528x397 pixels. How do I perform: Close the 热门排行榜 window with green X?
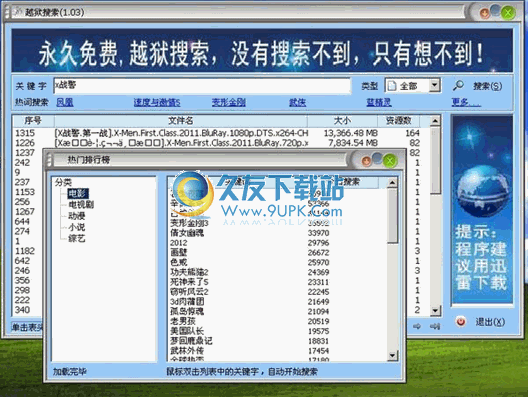pyautogui.click(x=390, y=161)
